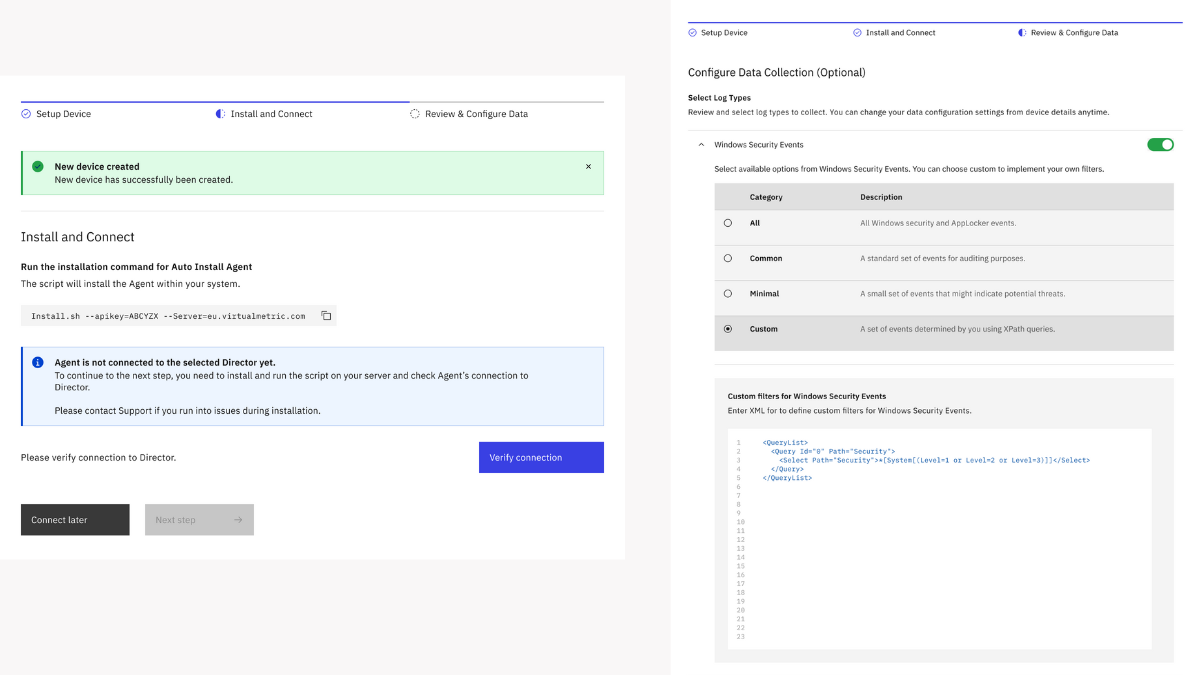Go to Install and Connect step, right panel
This screenshot has height=675, width=1200.
[x=900, y=33]
